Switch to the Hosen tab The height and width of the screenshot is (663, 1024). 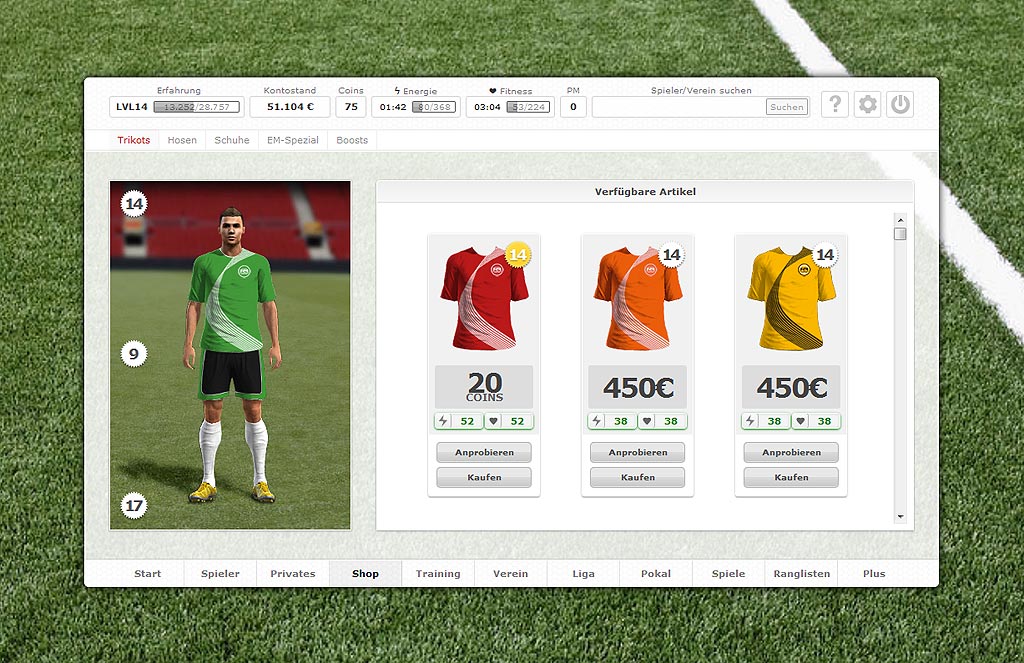click(x=182, y=140)
